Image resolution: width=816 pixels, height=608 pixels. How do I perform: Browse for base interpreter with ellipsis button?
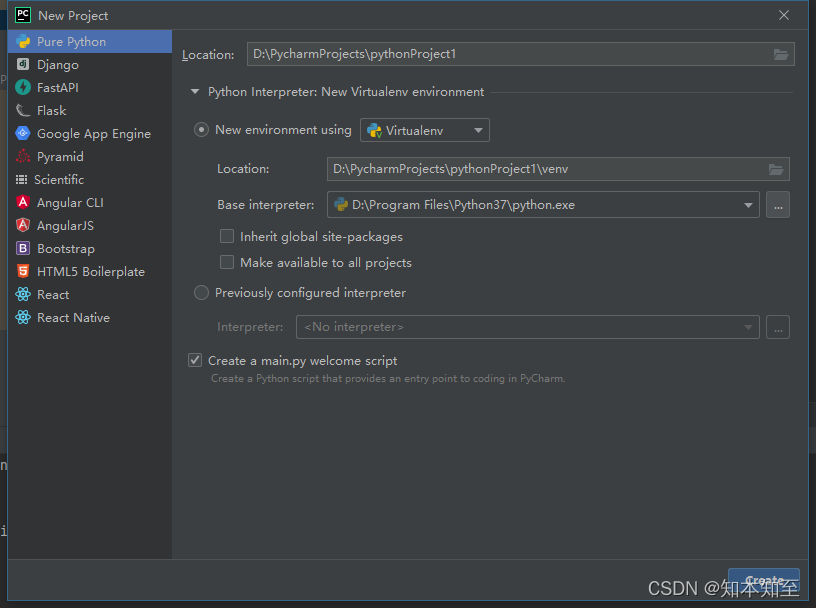point(778,205)
